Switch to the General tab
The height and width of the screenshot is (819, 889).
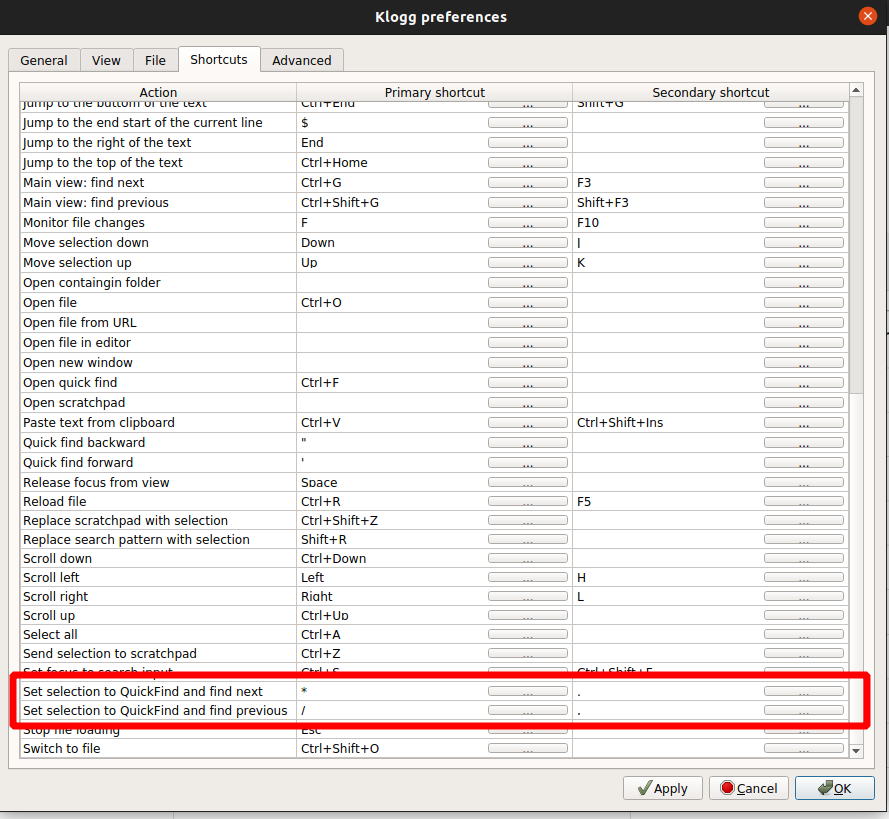44,60
